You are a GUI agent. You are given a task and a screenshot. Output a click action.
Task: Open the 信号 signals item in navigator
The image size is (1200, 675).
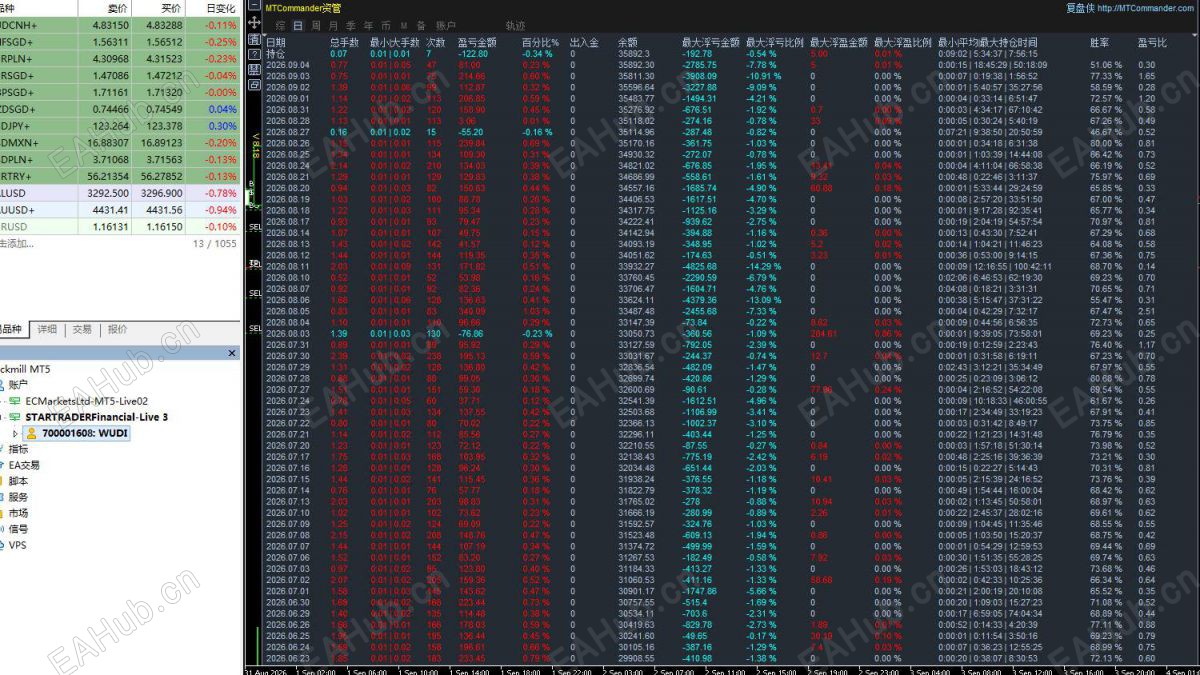pyautogui.click(x=18, y=529)
